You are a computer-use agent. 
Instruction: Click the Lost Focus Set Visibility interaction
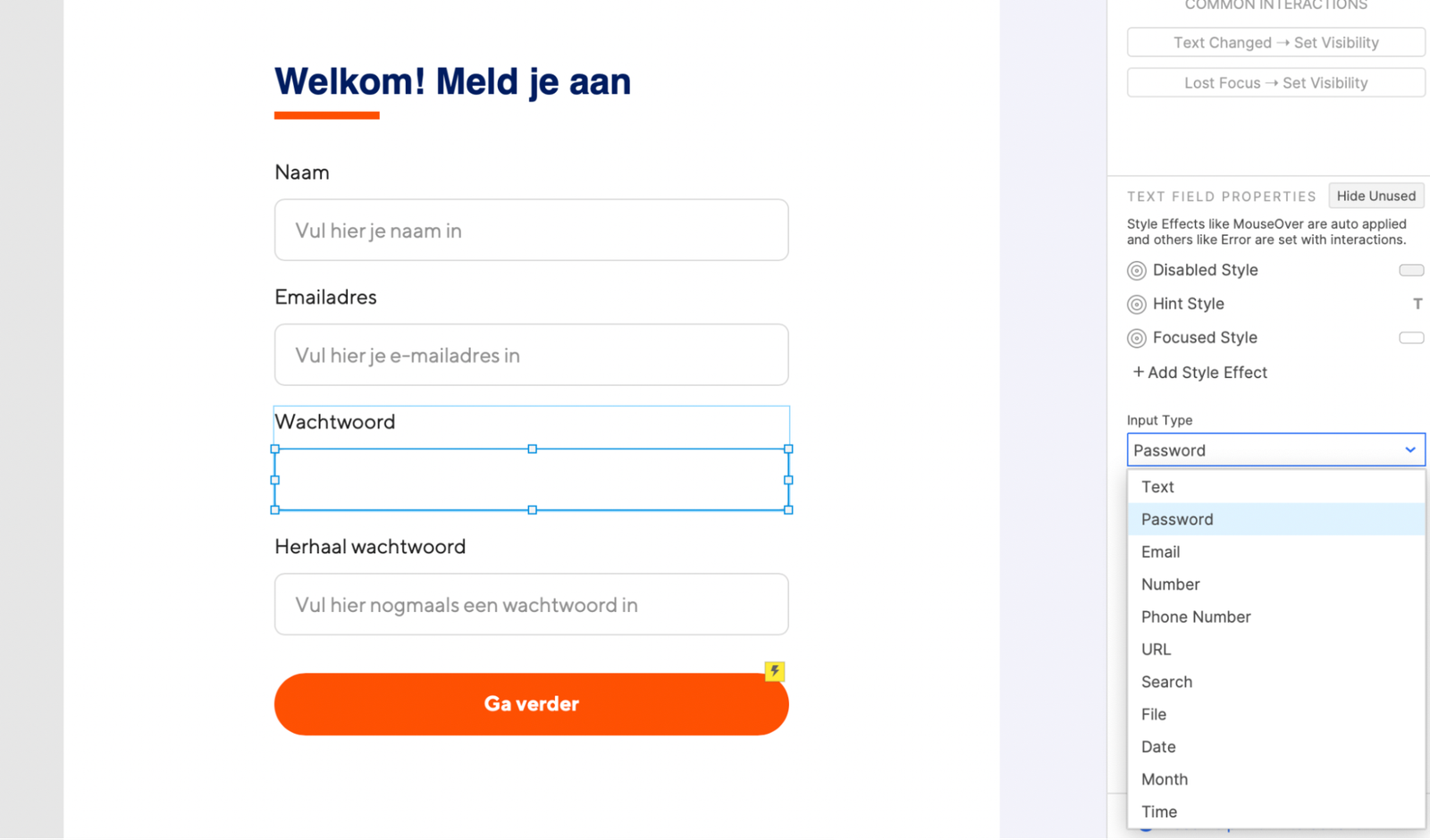coord(1275,82)
